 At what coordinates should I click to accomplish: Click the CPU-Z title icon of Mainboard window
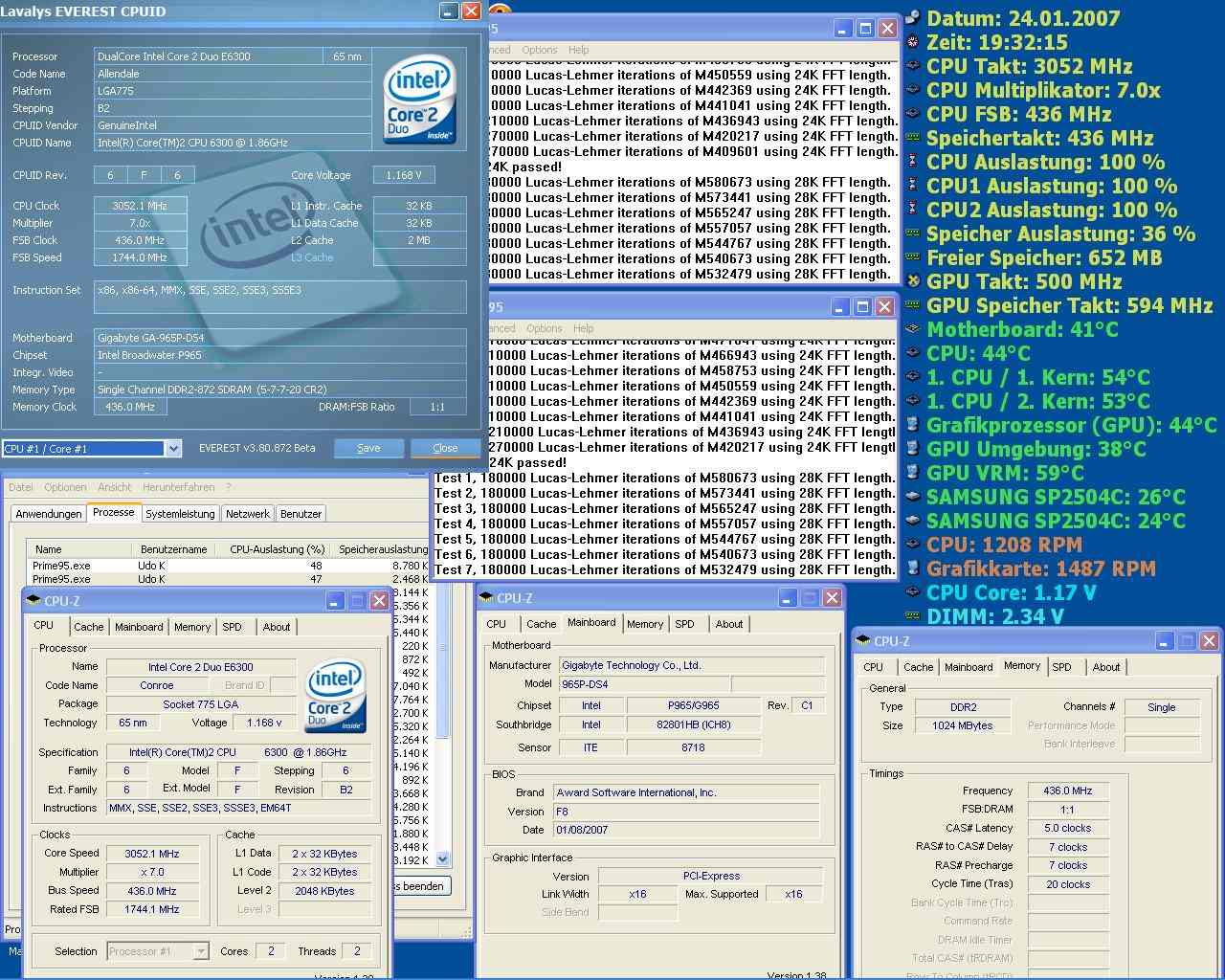[487, 598]
